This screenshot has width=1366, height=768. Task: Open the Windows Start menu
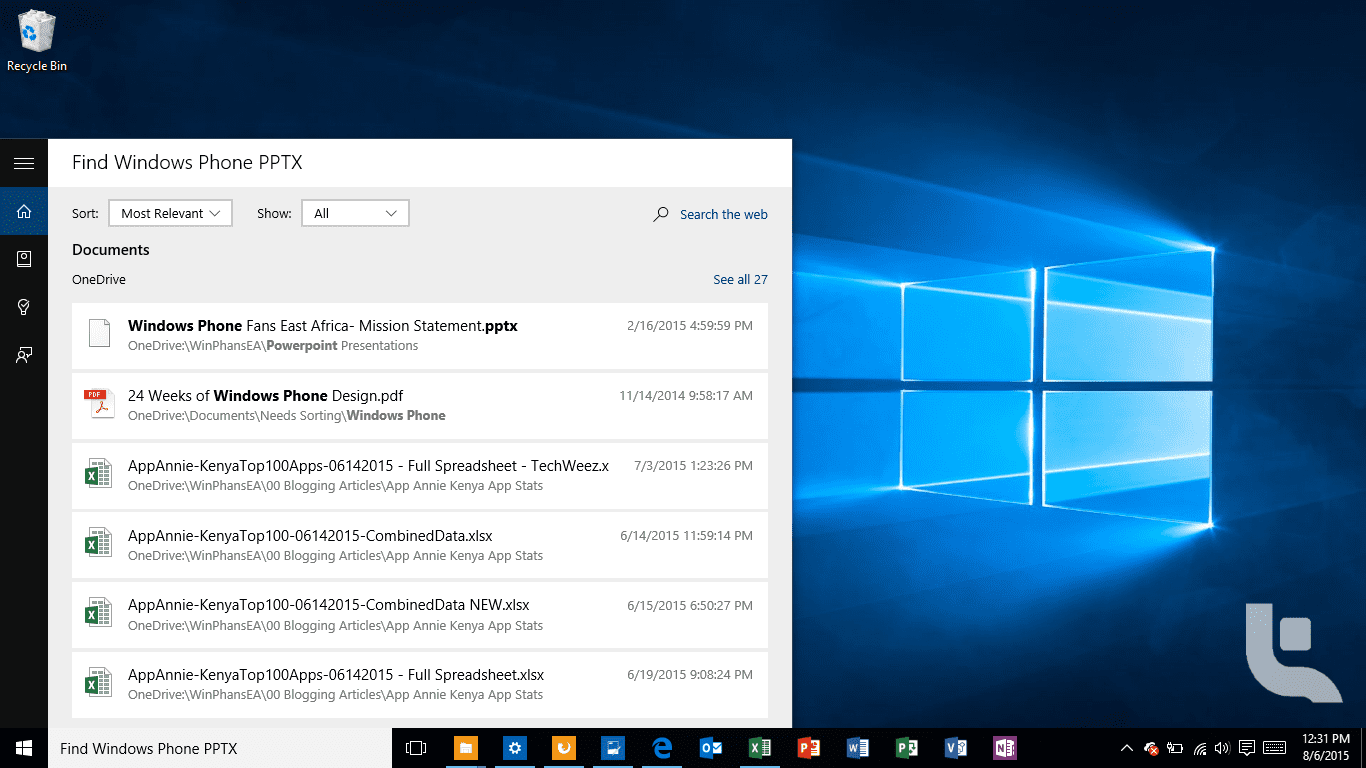coord(24,748)
